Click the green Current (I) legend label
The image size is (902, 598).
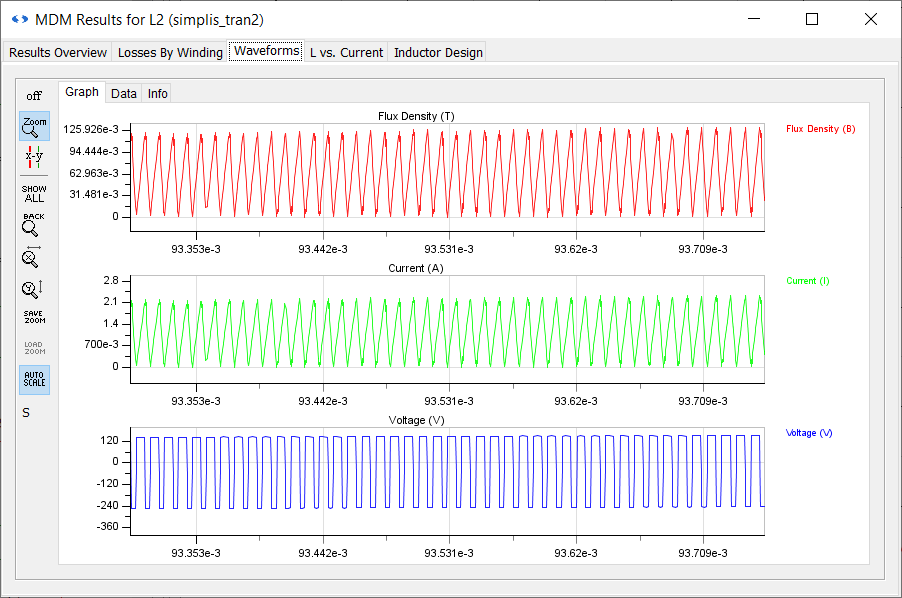808,281
